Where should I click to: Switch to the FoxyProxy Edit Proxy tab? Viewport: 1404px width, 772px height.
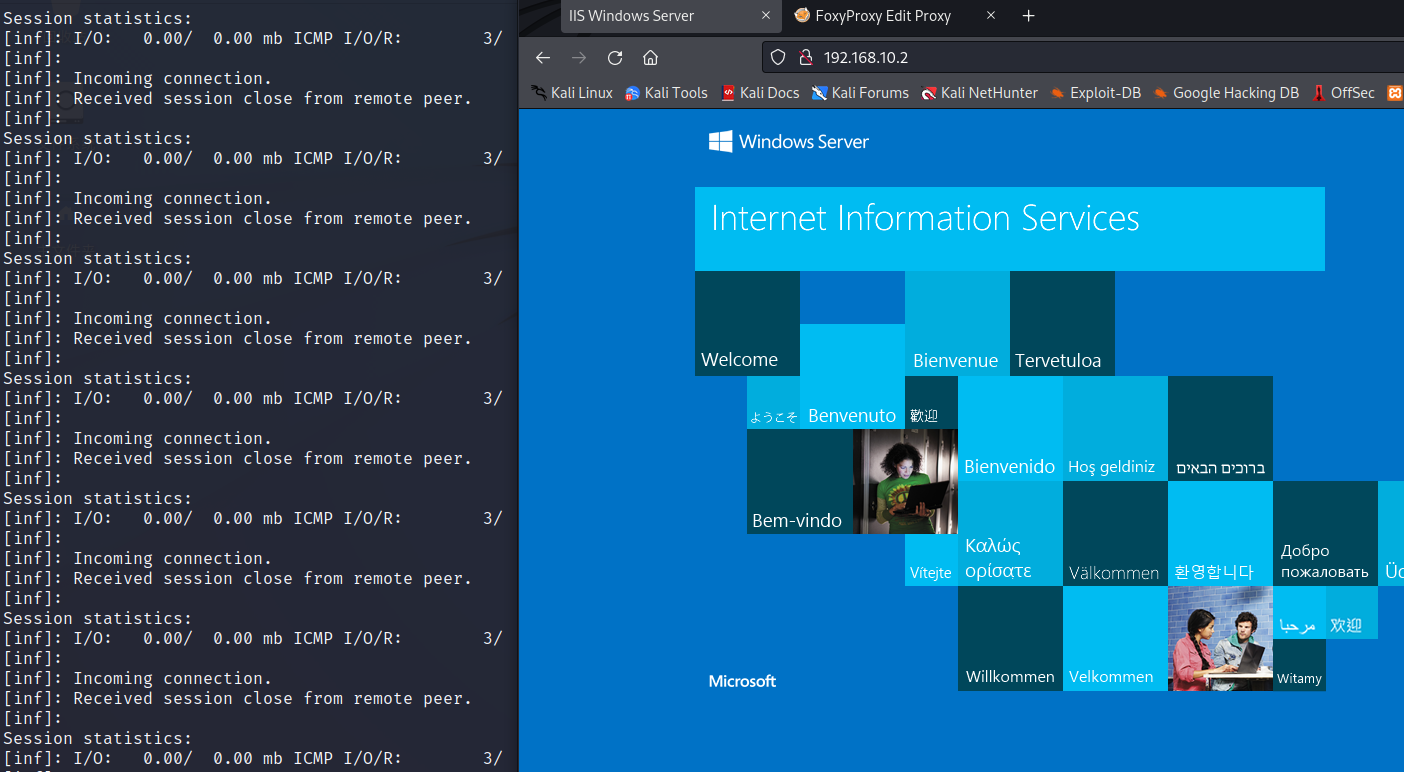click(x=894, y=16)
